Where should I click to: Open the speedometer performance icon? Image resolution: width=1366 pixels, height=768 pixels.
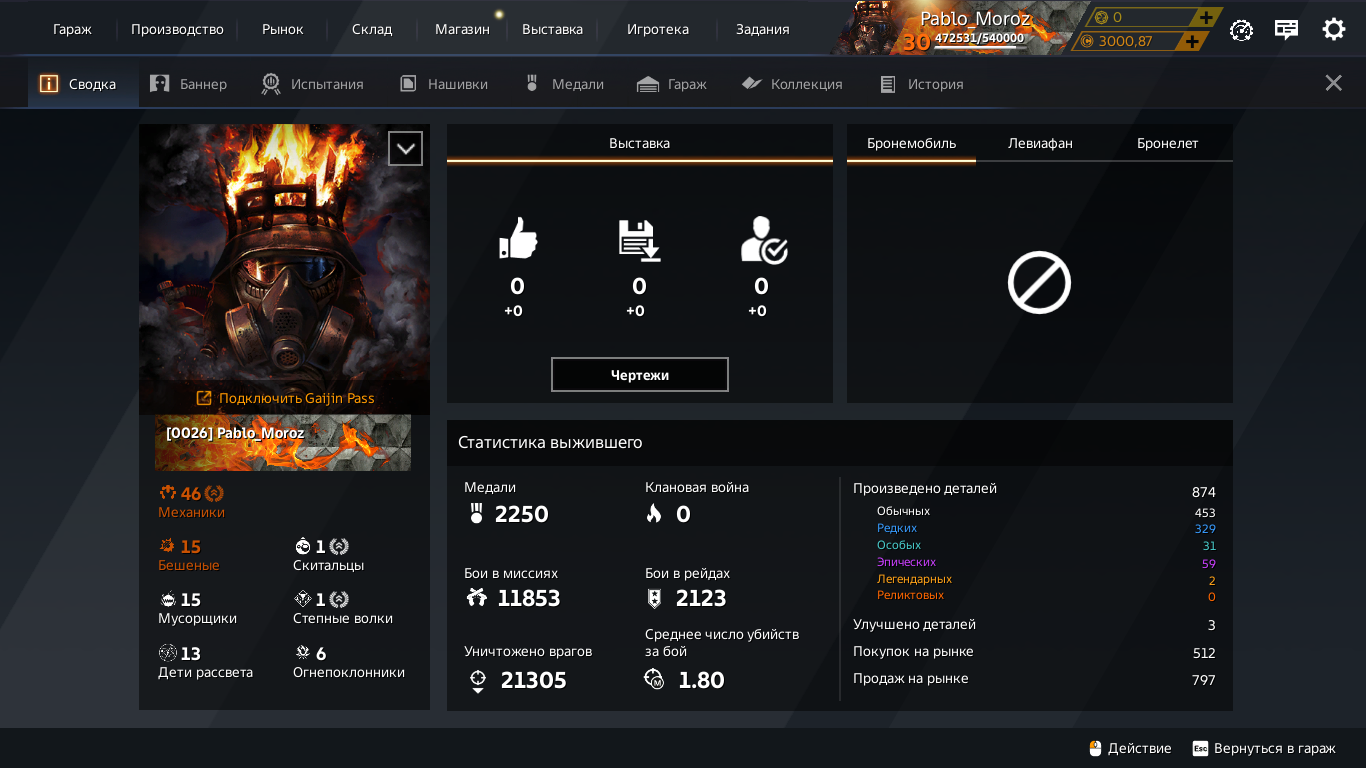click(1241, 29)
